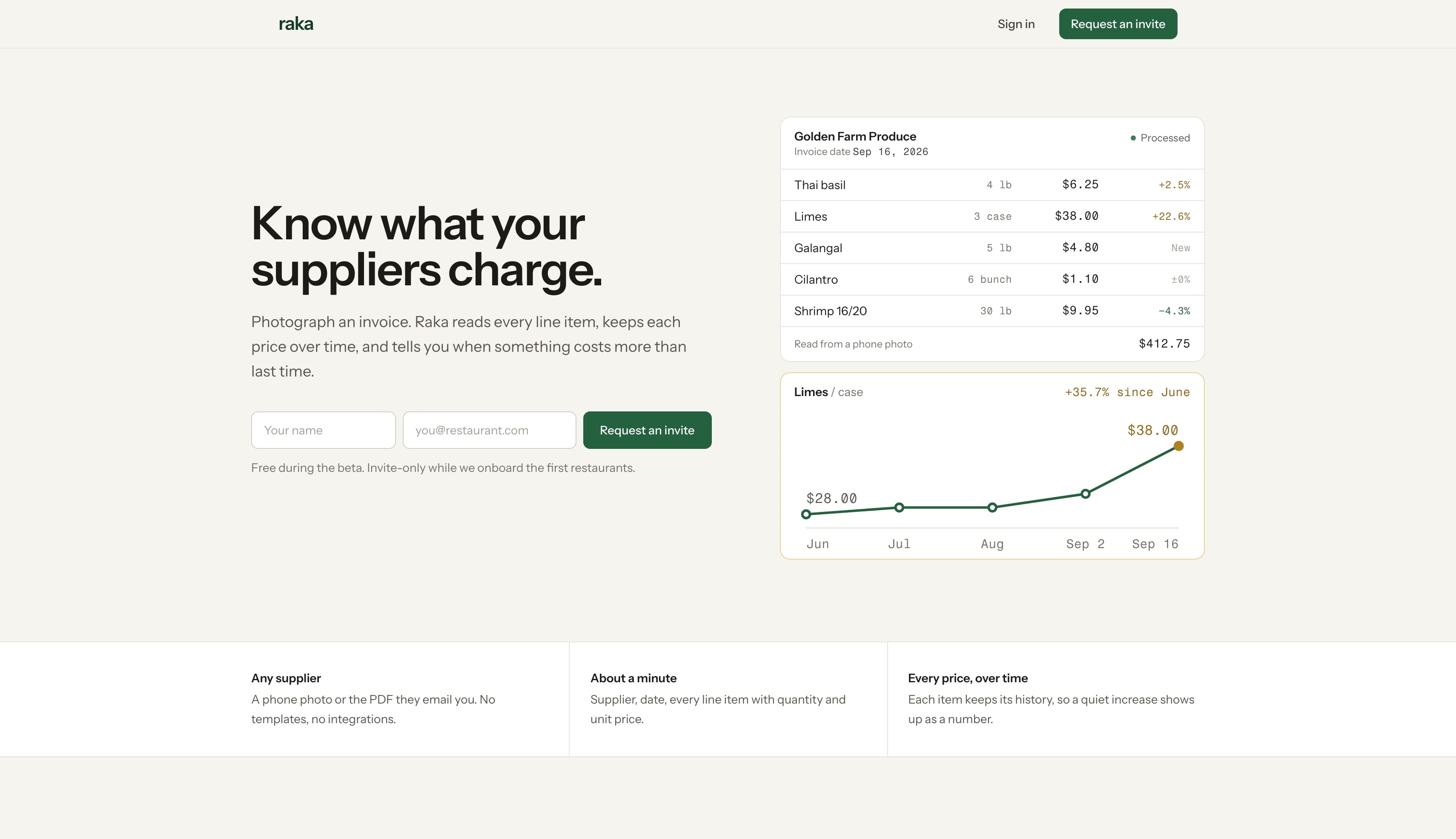Focus the you@restaurant.com email field
The image size is (1456, 839).
point(489,430)
